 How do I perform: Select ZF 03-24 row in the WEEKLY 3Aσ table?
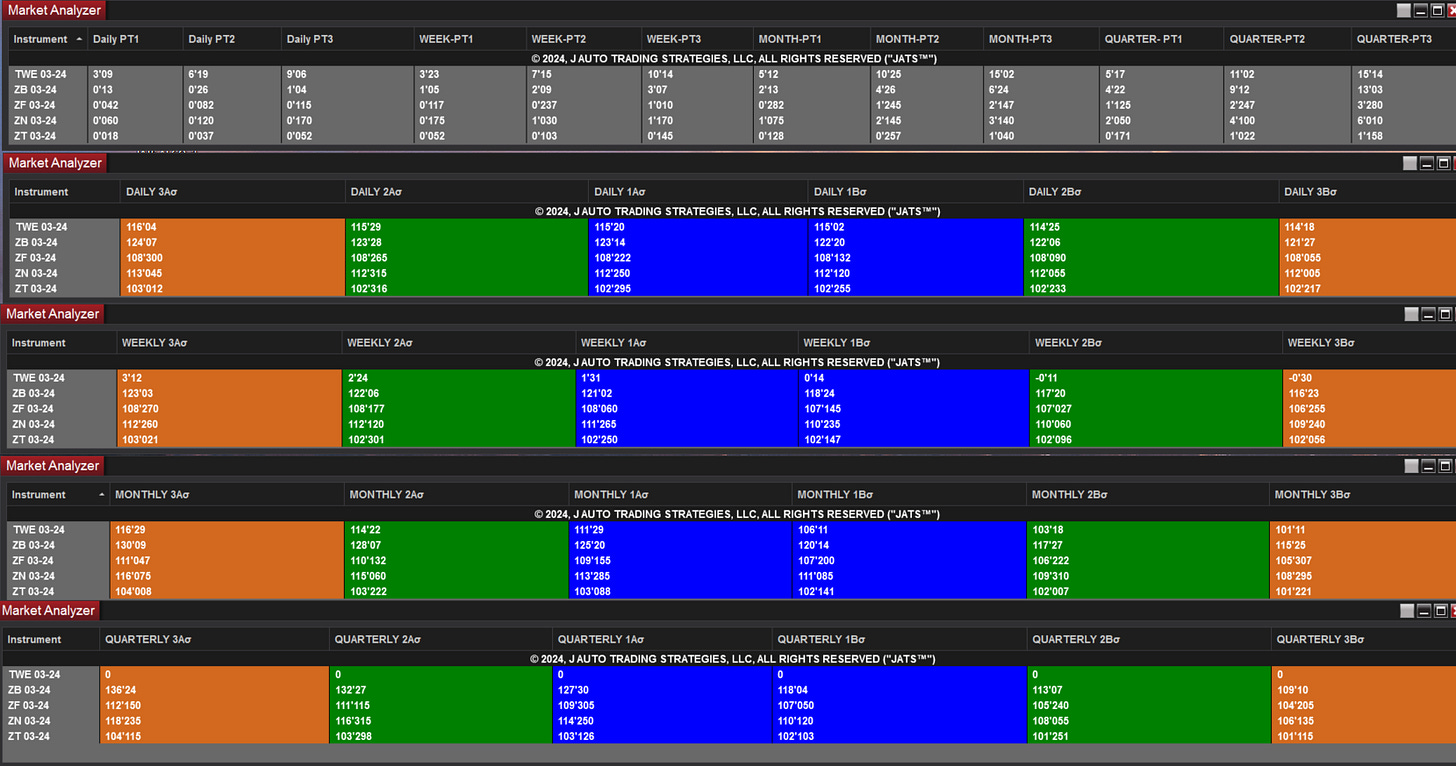point(732,409)
